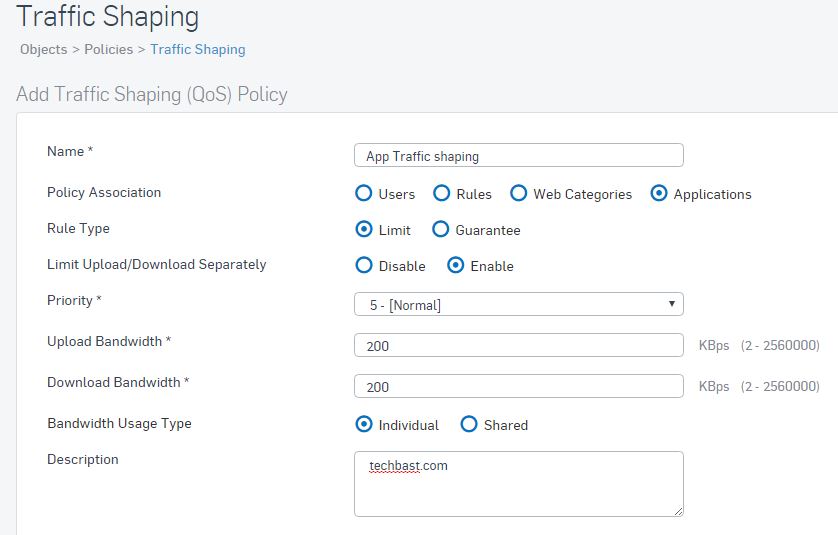Click the Name input field
The width and height of the screenshot is (838, 535).
click(518, 155)
